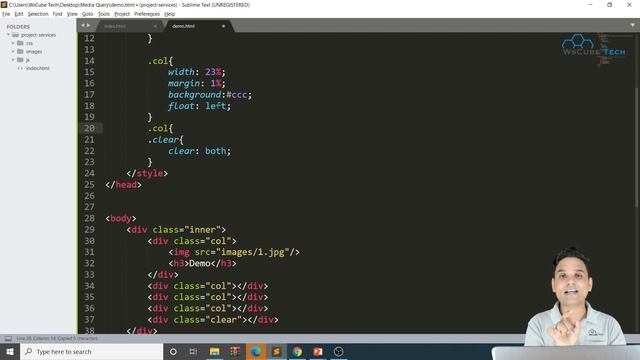The width and height of the screenshot is (640, 360).
Task: Click Sublime Text title bar app icon
Action: click(x=4, y=5)
